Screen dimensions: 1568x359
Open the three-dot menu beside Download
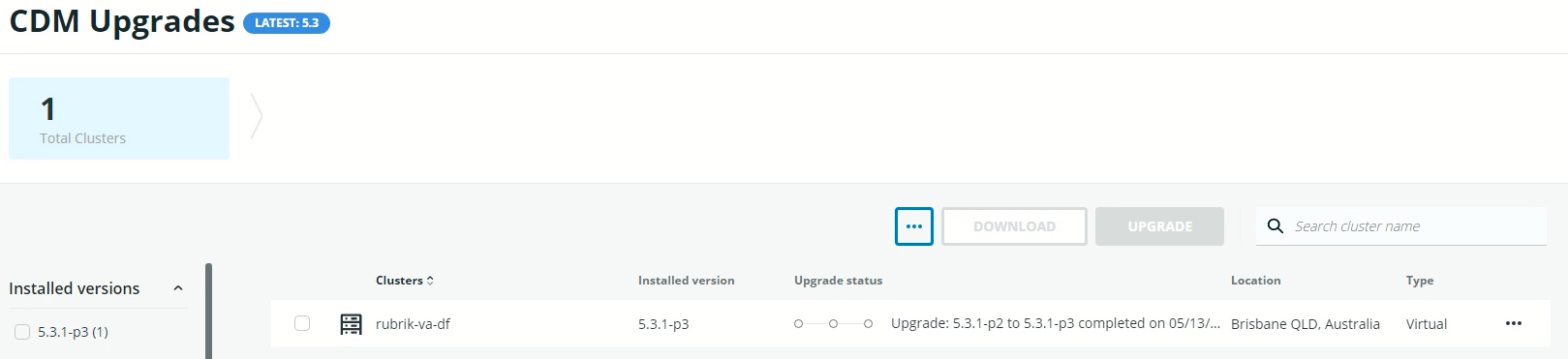coord(913,226)
